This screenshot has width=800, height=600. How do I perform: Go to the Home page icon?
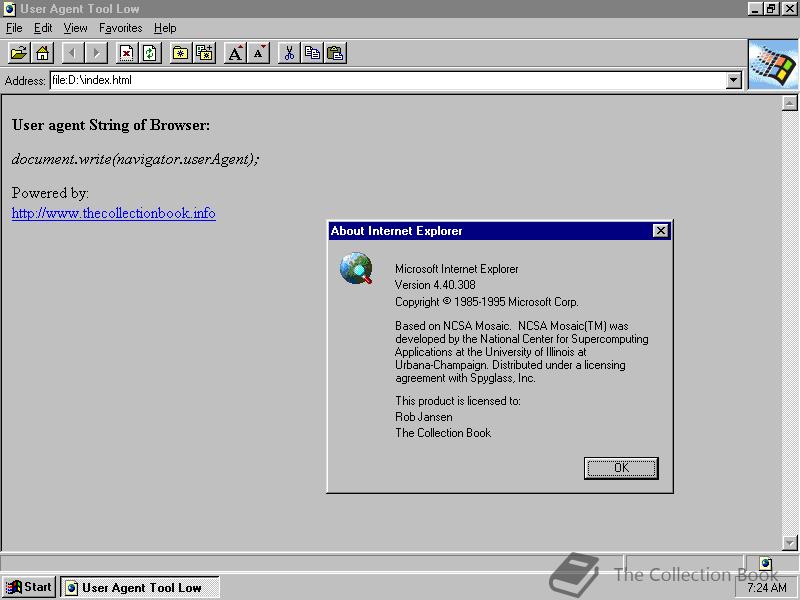point(42,53)
